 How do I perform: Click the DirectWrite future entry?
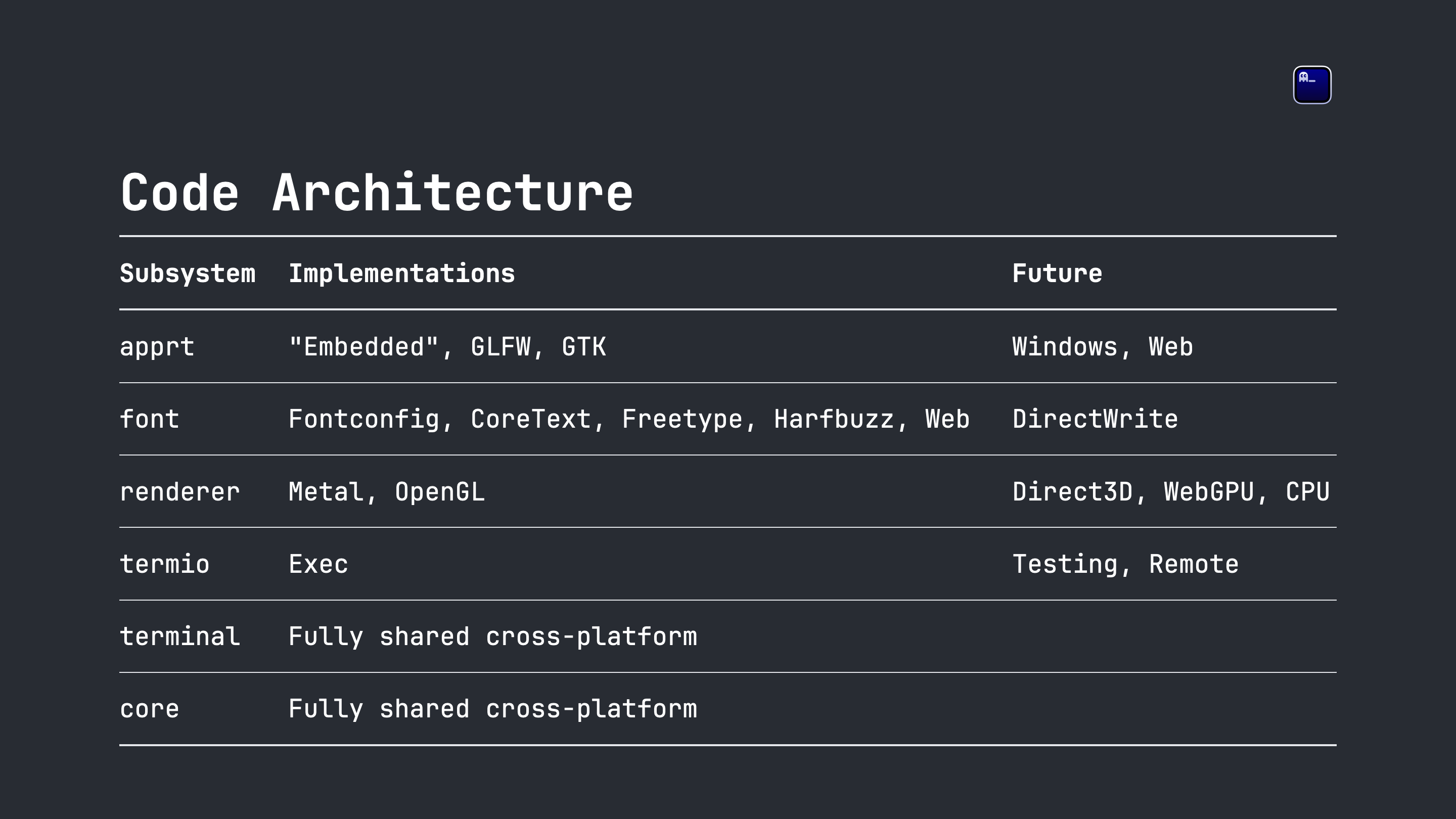(1096, 419)
